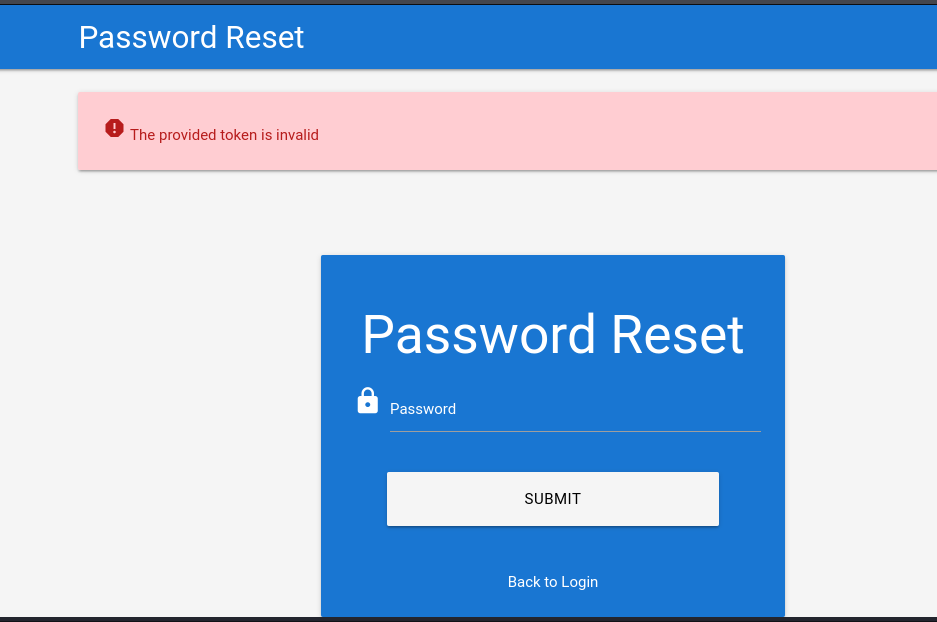Click the pink error notification banner
937x622 pixels.
pyautogui.click(x=500, y=131)
